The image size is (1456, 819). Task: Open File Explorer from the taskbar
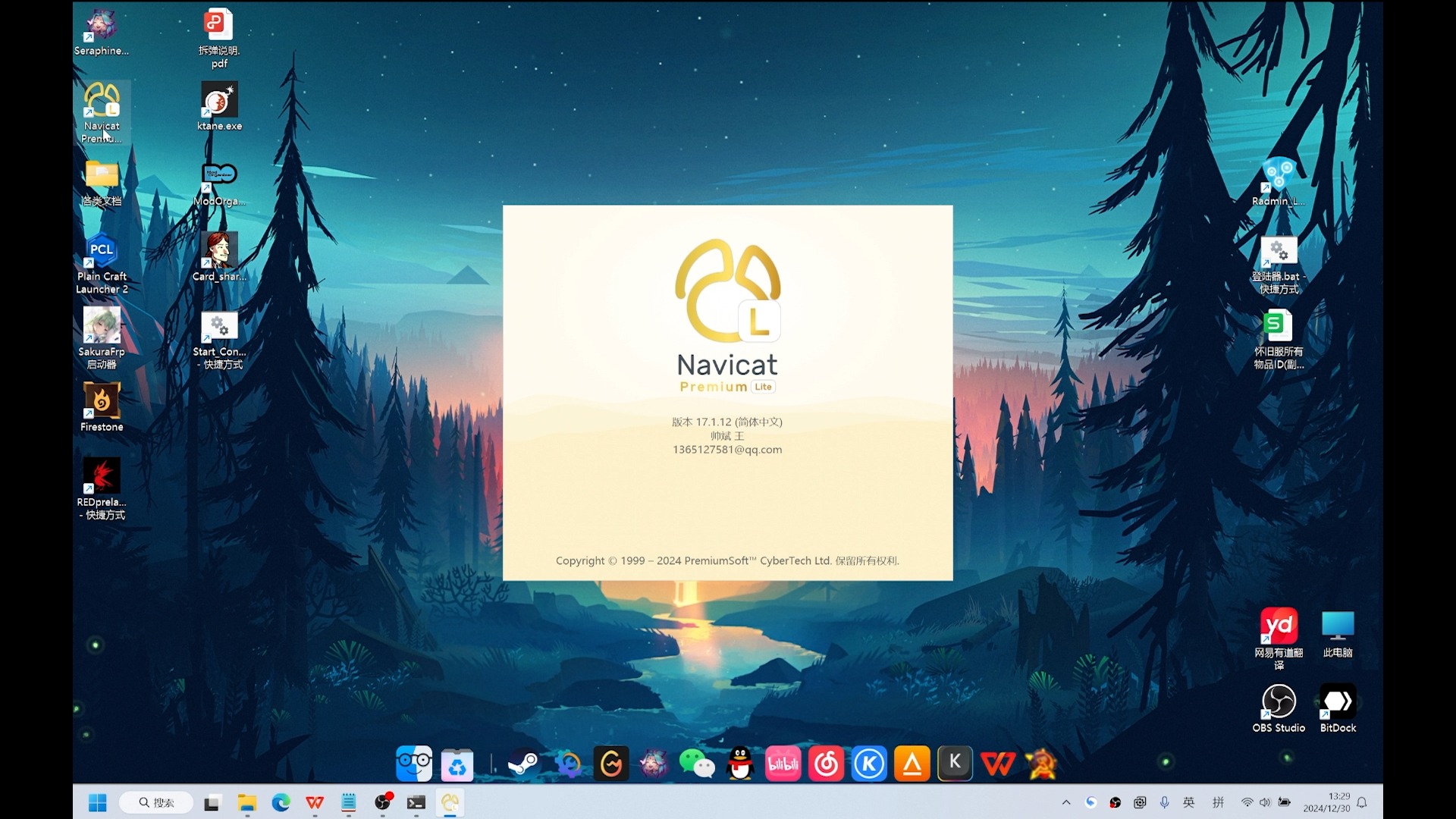coord(246,802)
